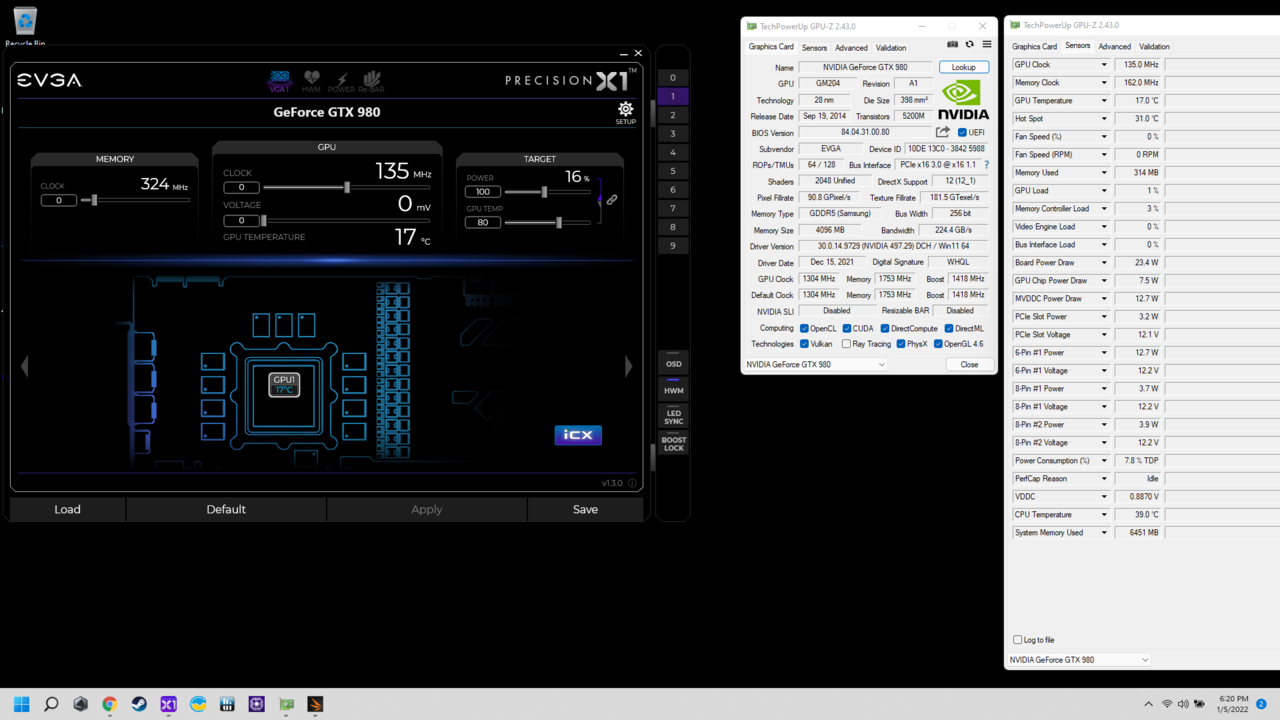Image resolution: width=1280 pixels, height=720 pixels.
Task: Enable the Log to file checkbox
Action: coord(1018,640)
